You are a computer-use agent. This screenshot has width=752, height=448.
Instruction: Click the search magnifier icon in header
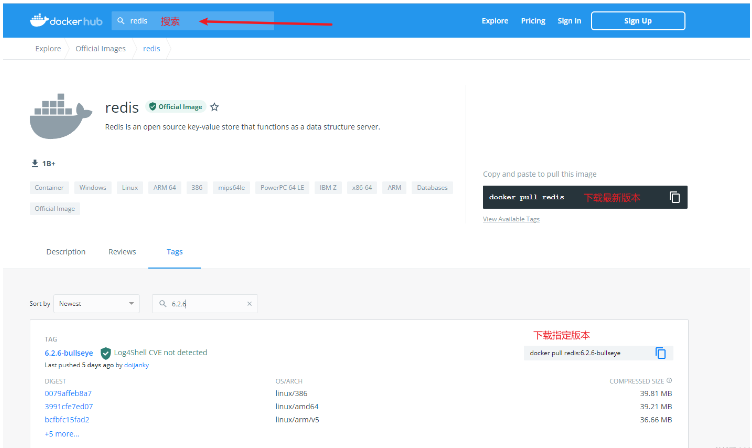(x=121, y=21)
